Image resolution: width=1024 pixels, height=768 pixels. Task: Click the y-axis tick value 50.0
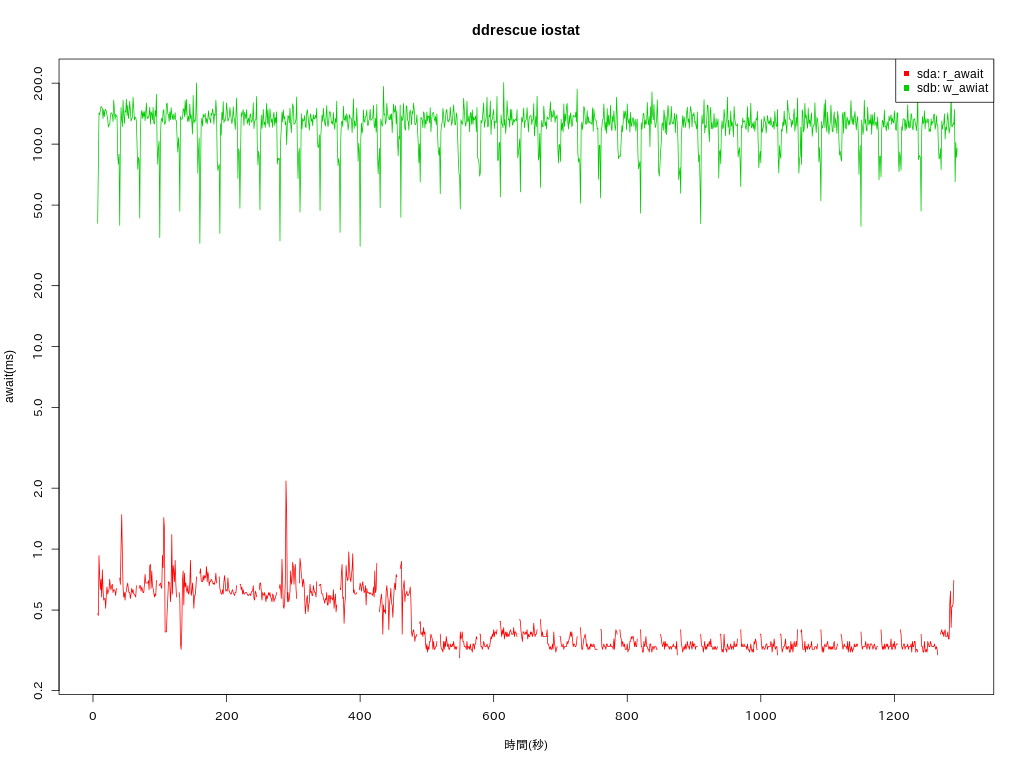[x=38, y=205]
